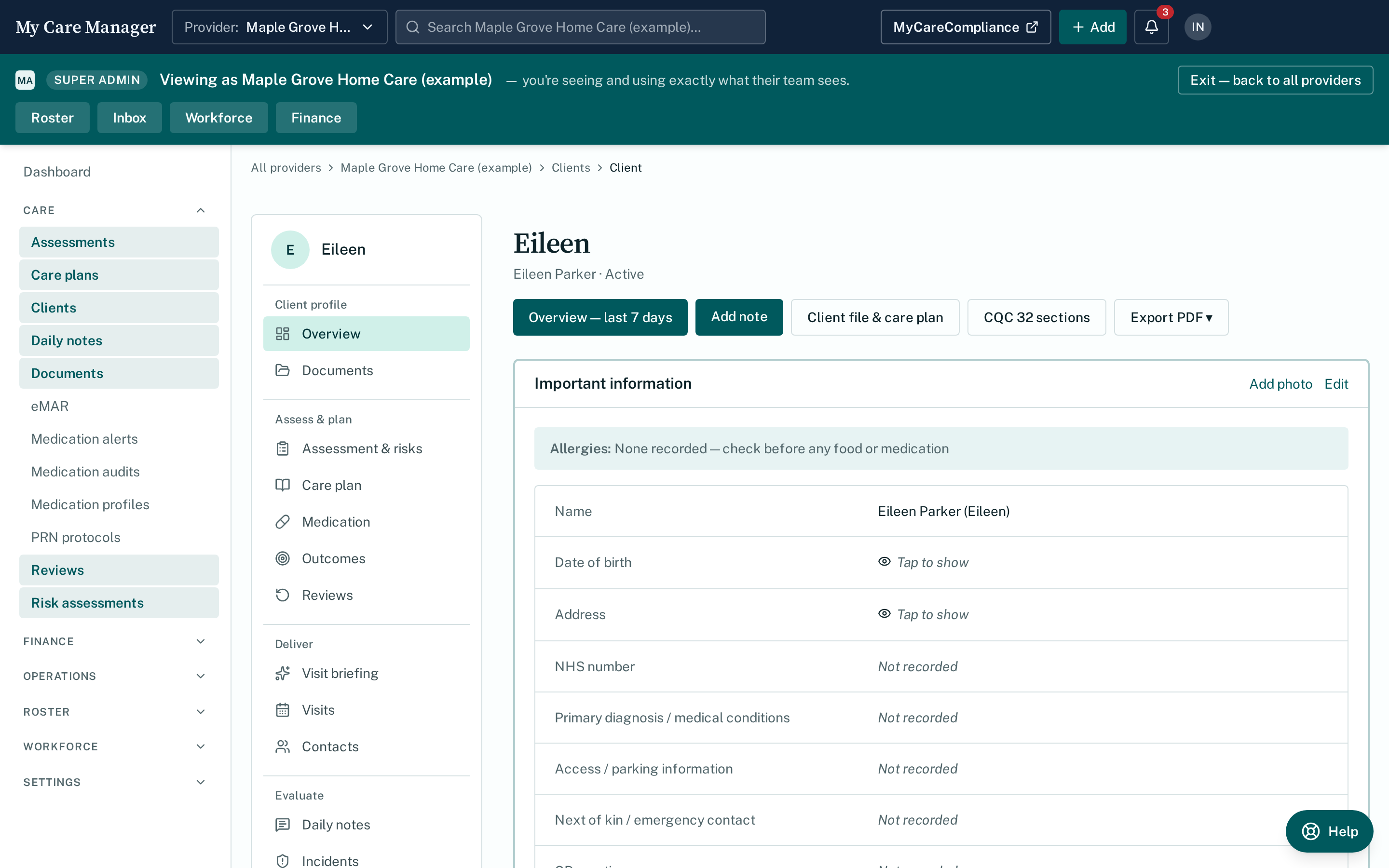Image resolution: width=1389 pixels, height=868 pixels.
Task: Open the Finance tab in admin bar
Action: 316,118
